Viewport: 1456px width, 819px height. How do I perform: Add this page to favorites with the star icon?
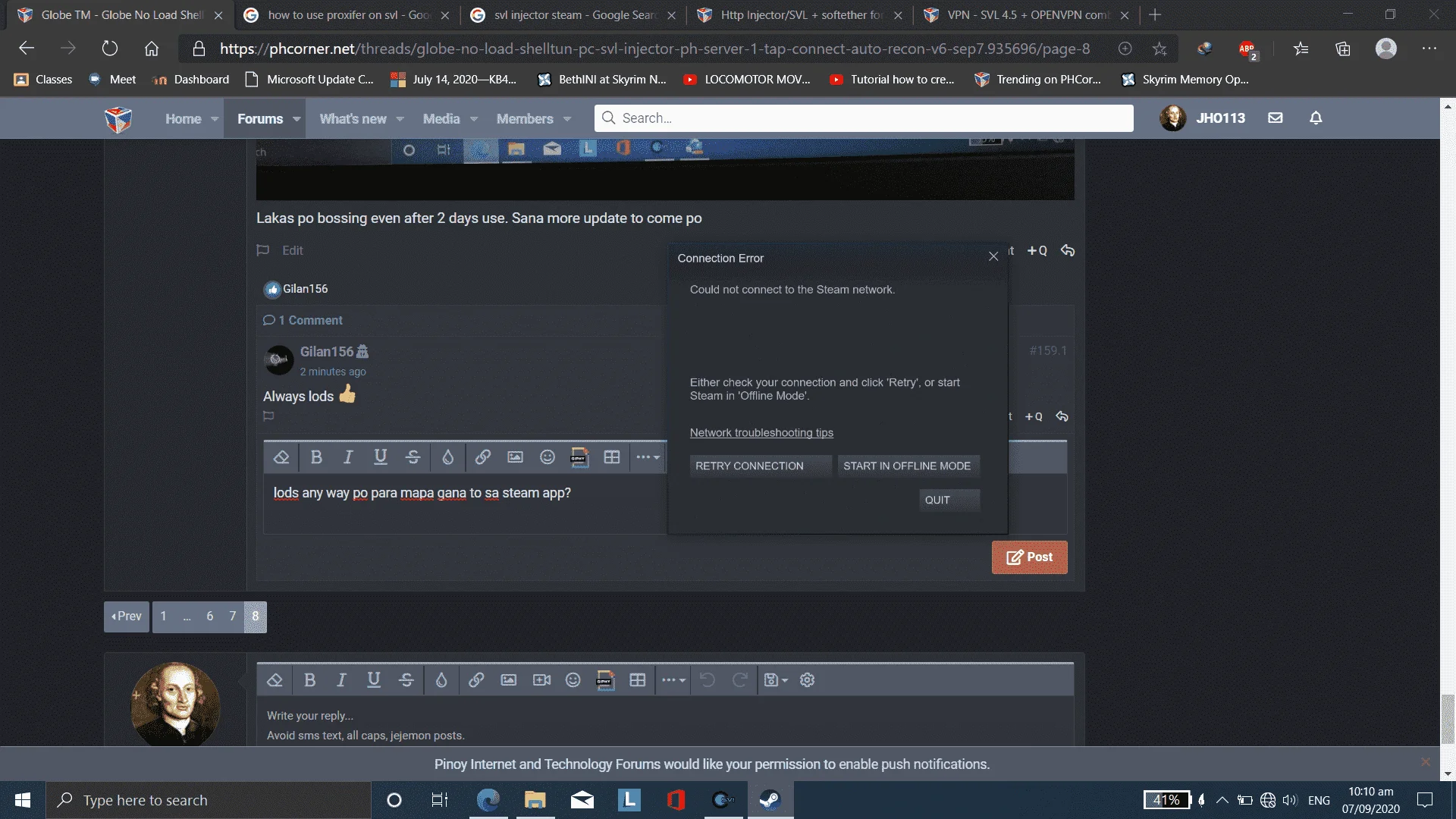(1159, 49)
